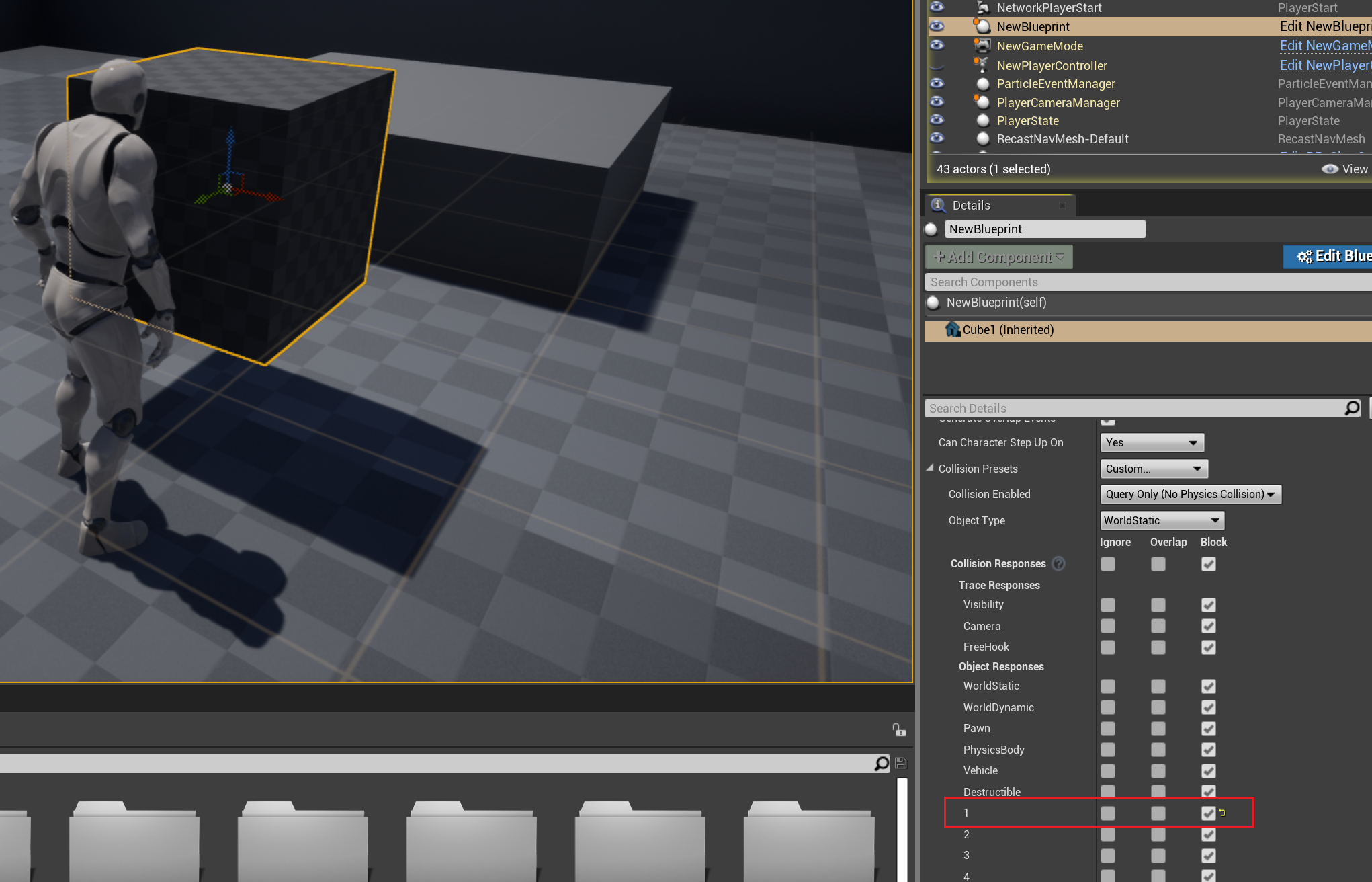Switch to the Details tab
This screenshot has width=1372, height=882.
(x=971, y=206)
